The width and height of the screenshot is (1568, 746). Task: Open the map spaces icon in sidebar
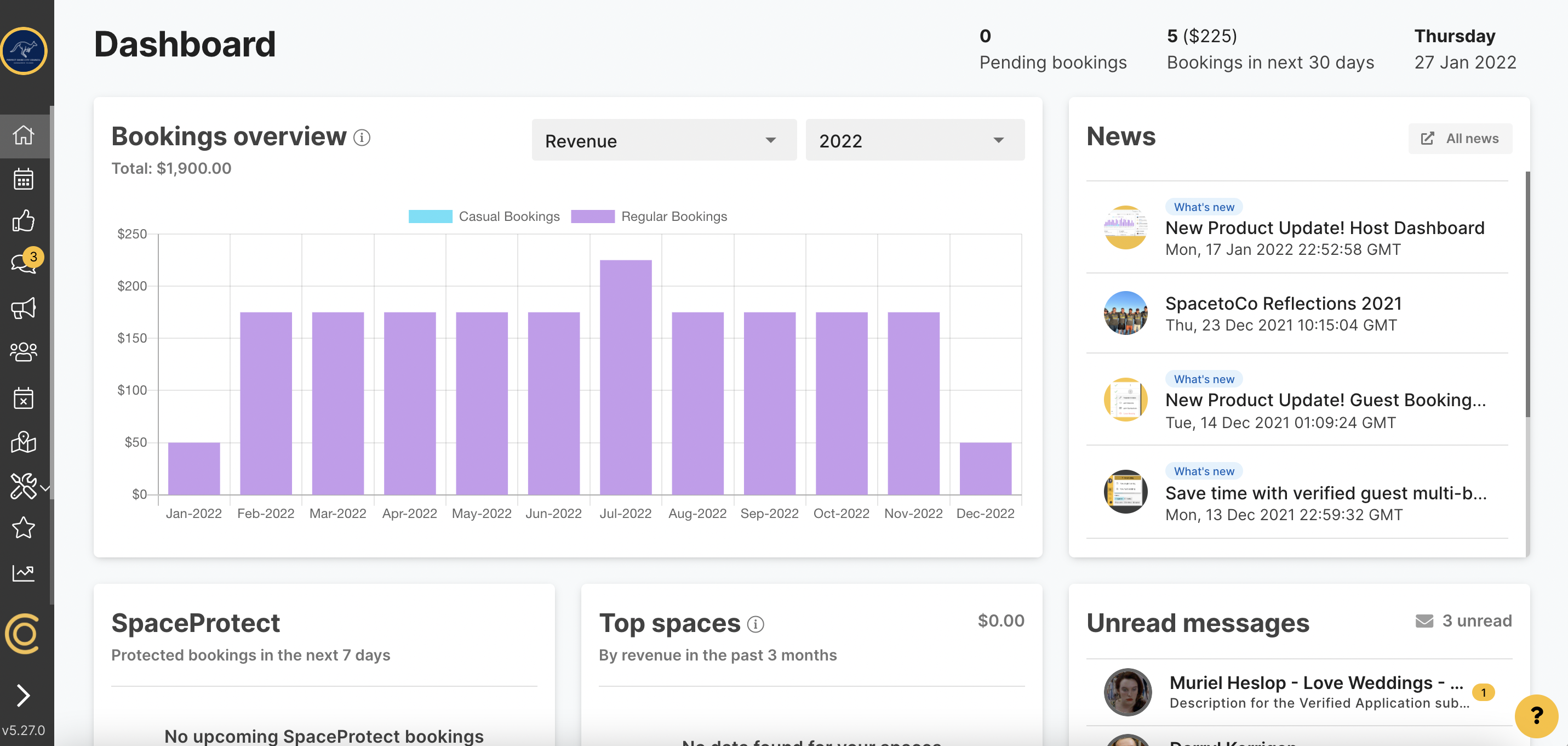(x=24, y=442)
